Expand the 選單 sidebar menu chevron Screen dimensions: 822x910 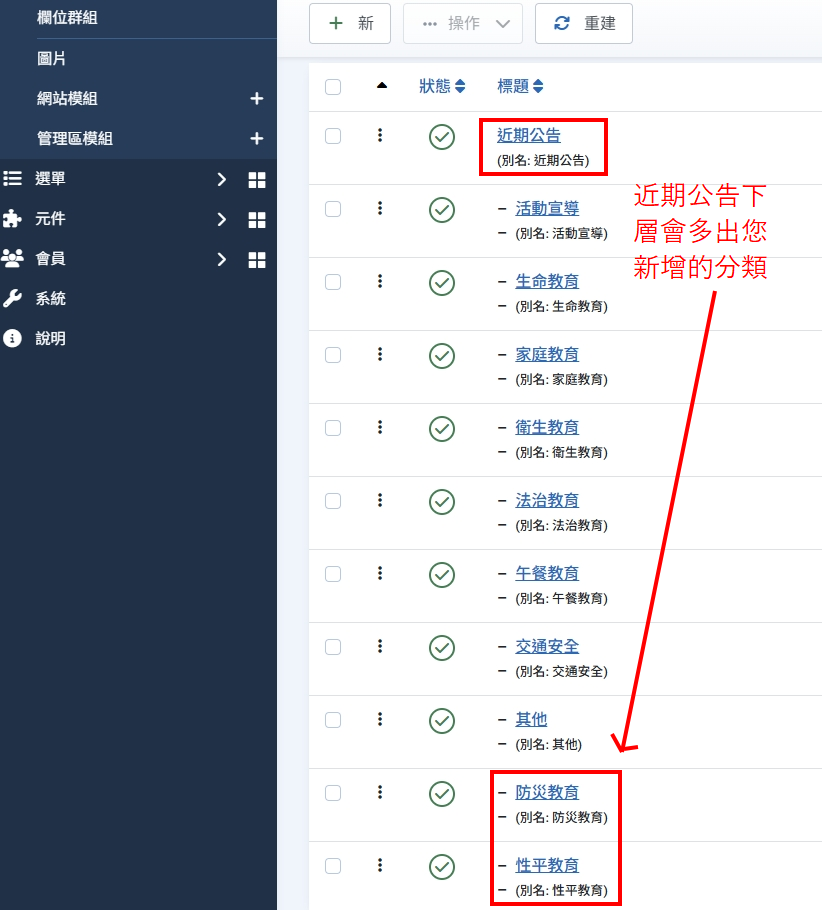[x=222, y=179]
